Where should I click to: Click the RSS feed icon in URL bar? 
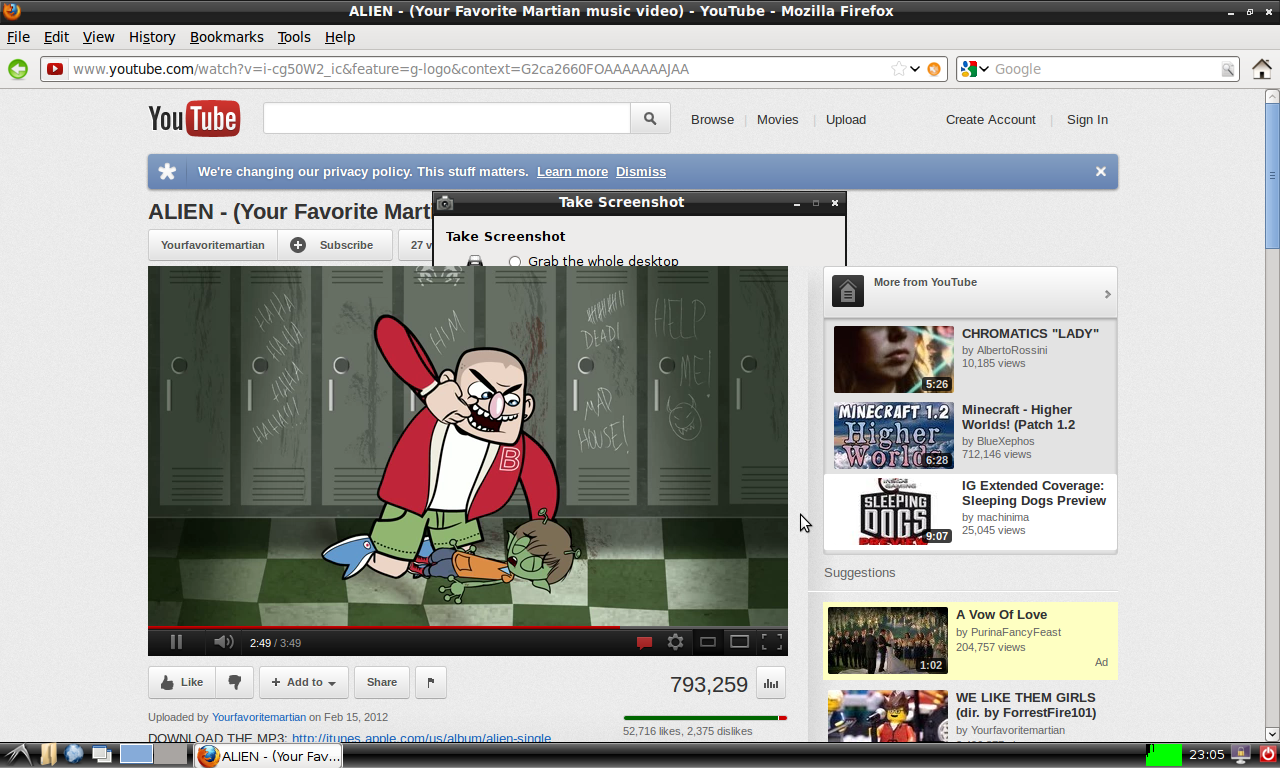pos(934,69)
